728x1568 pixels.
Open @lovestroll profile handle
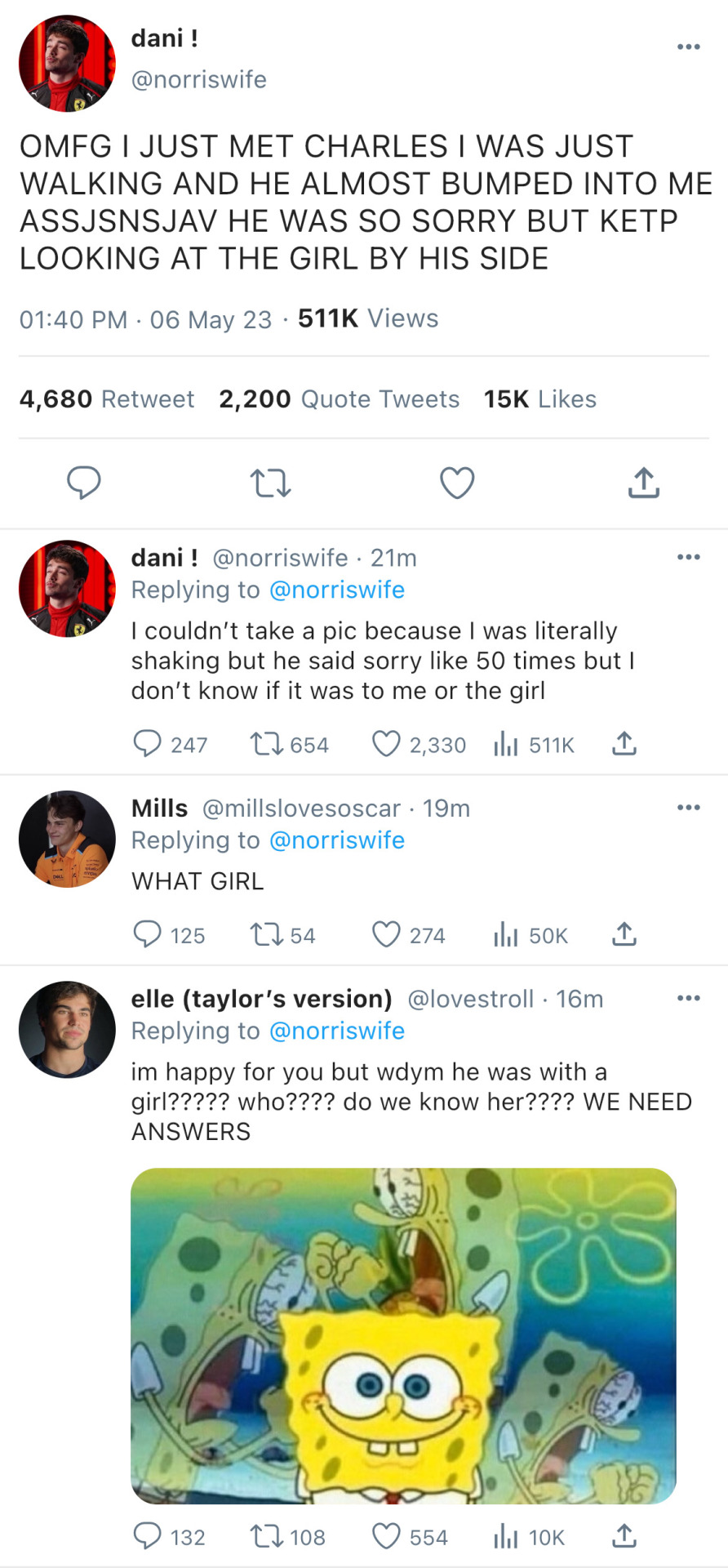[x=470, y=999]
